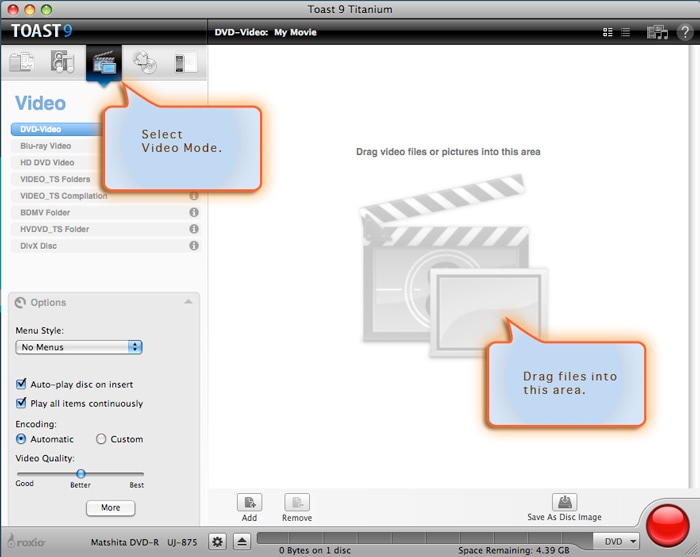Open the help question mark

(x=685, y=32)
